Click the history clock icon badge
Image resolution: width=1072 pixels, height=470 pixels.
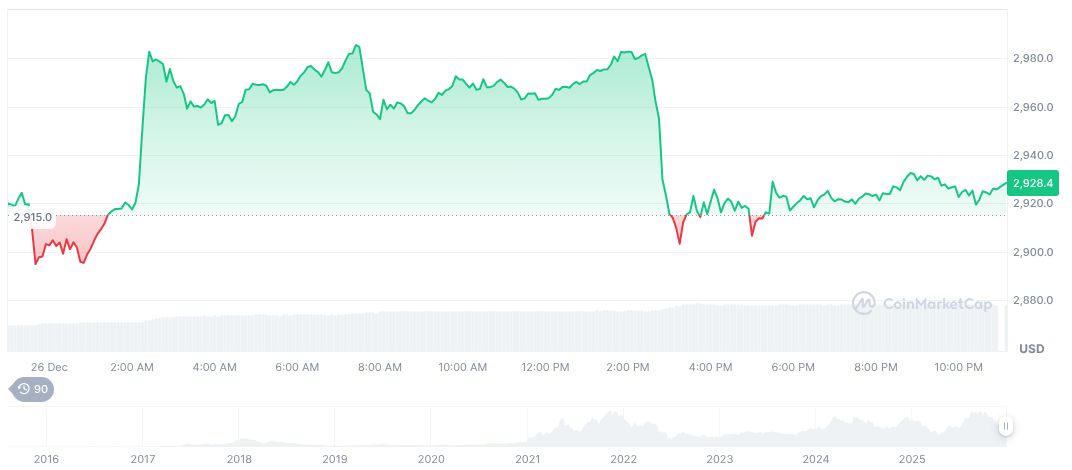31,389
